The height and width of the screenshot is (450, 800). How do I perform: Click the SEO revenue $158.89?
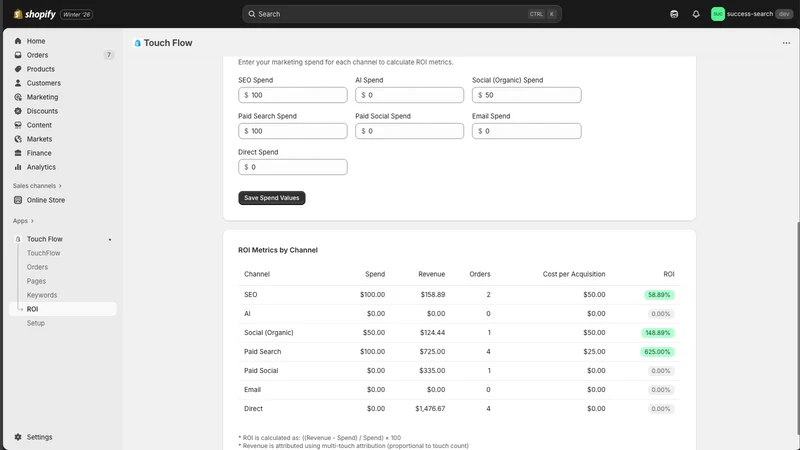pyautogui.click(x=433, y=295)
